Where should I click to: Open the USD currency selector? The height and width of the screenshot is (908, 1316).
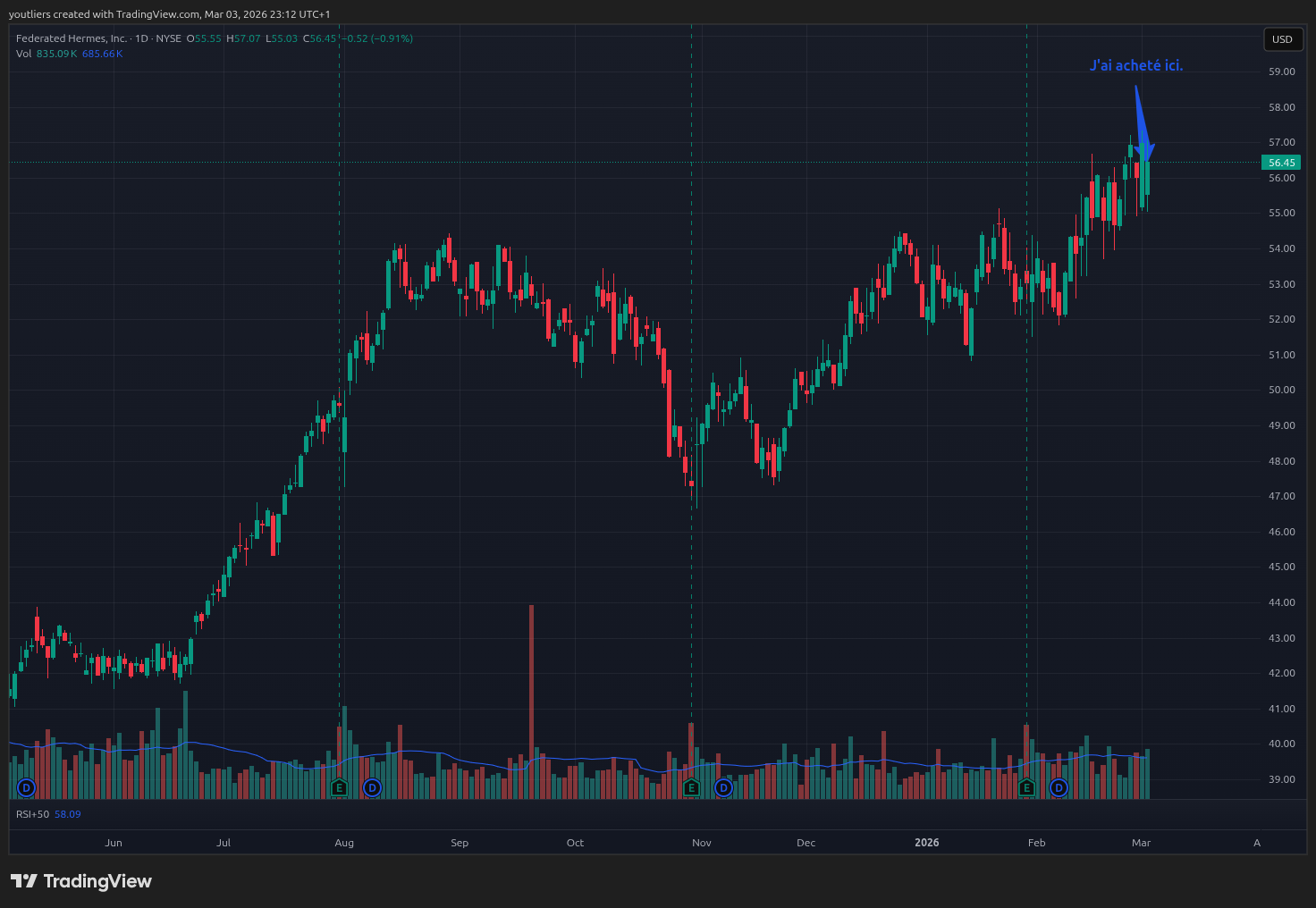(x=1282, y=39)
